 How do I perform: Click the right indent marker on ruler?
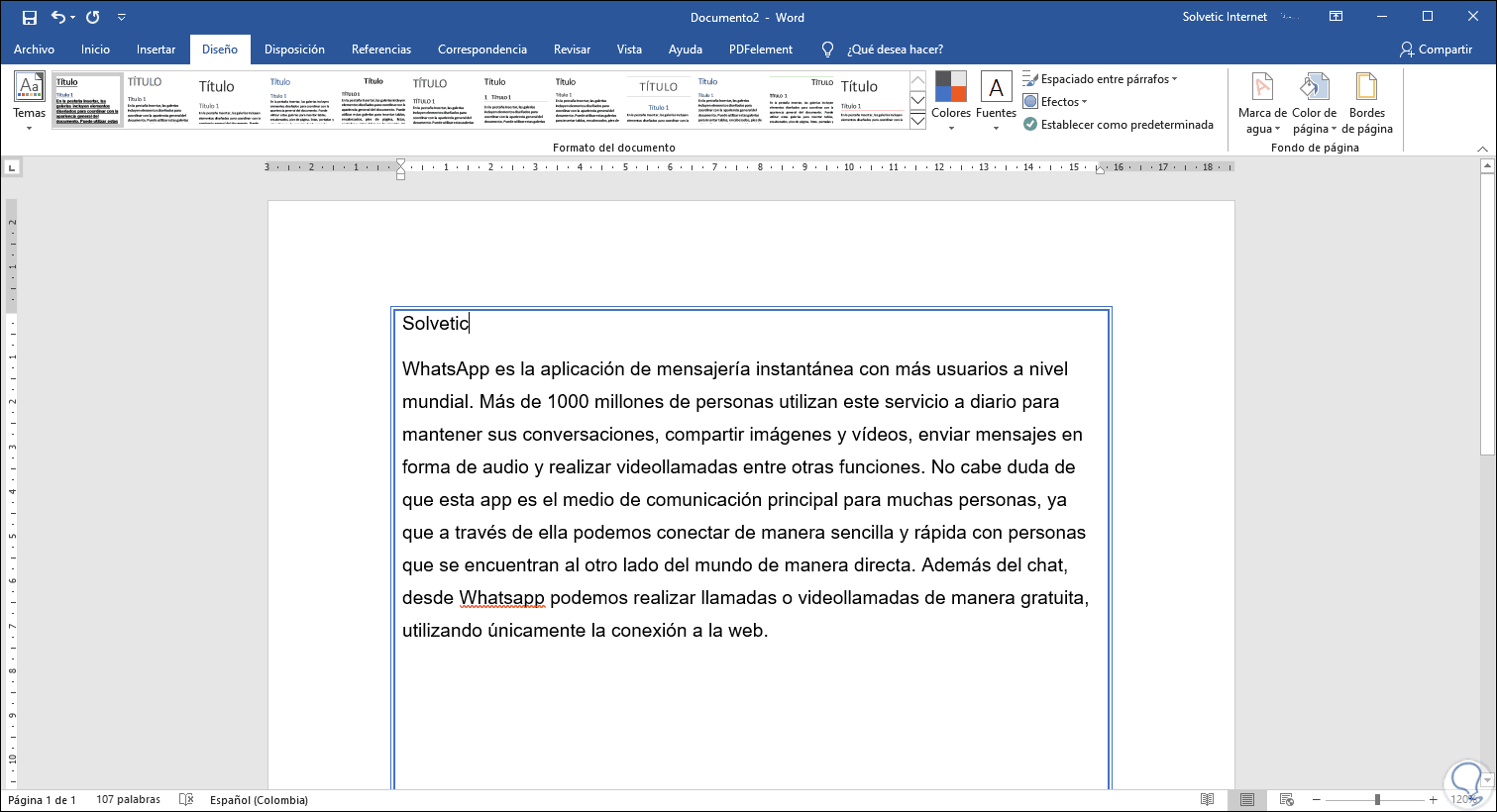(x=1100, y=169)
